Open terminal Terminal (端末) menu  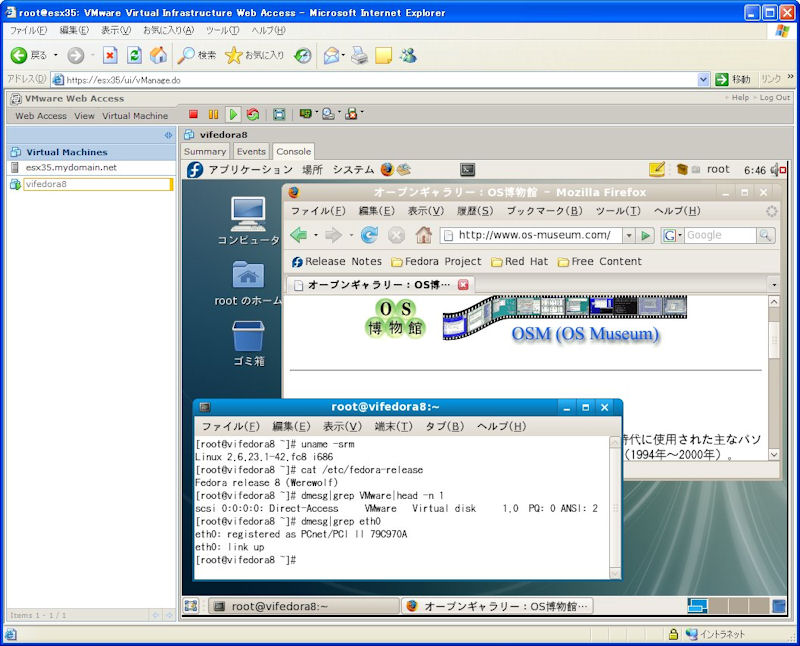pos(393,426)
